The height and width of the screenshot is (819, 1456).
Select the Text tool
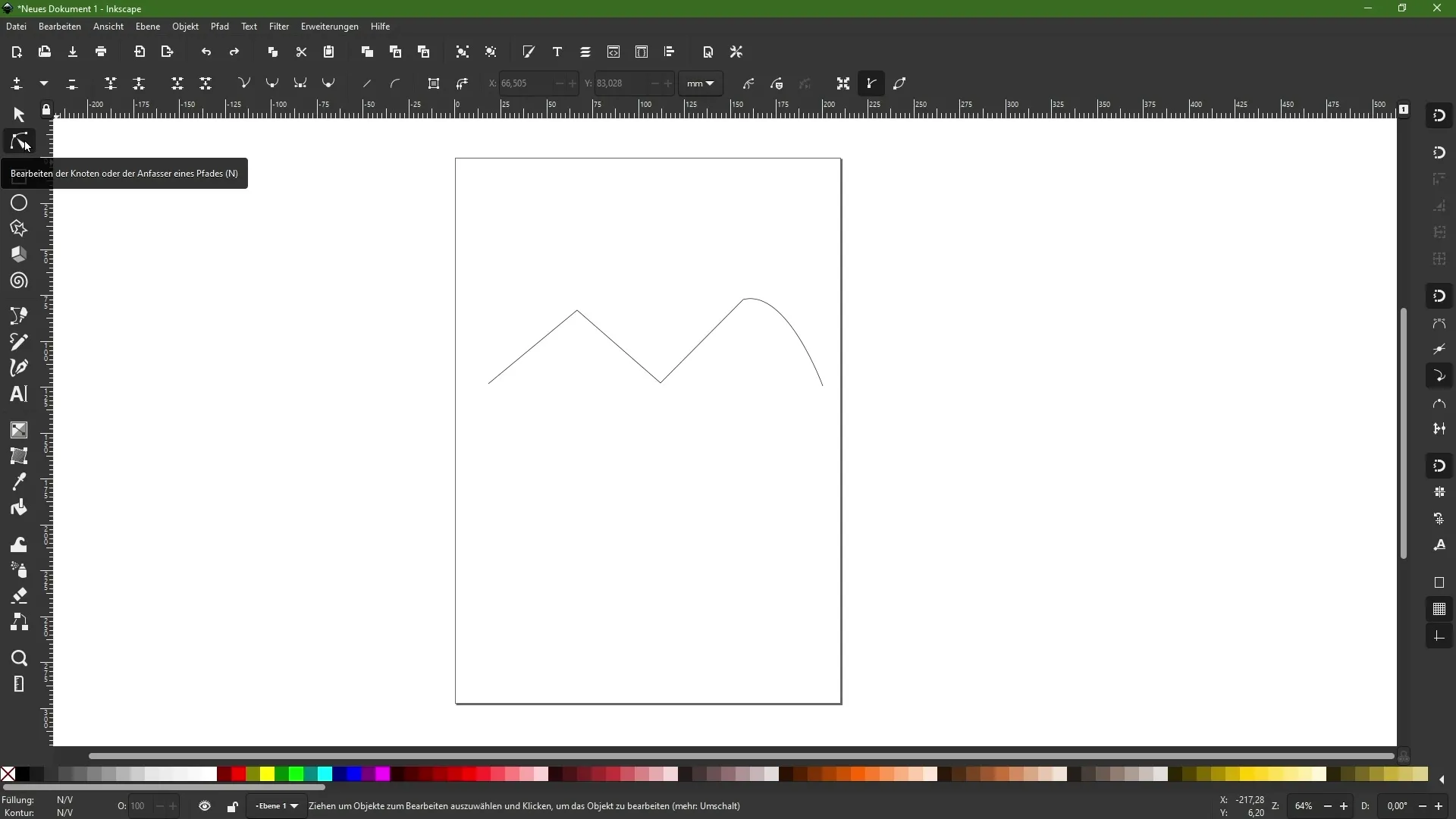[x=19, y=394]
